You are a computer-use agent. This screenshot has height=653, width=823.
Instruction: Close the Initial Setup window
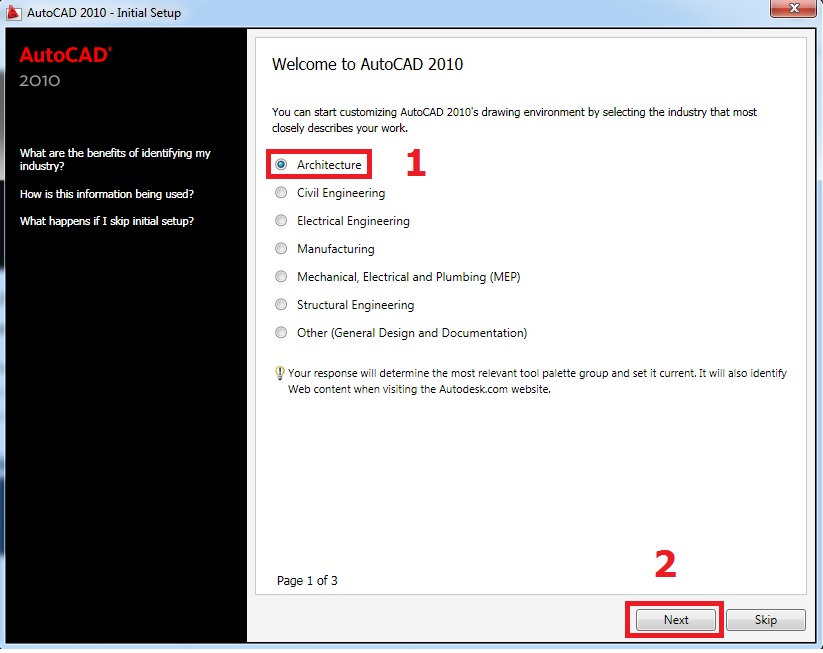(797, 11)
